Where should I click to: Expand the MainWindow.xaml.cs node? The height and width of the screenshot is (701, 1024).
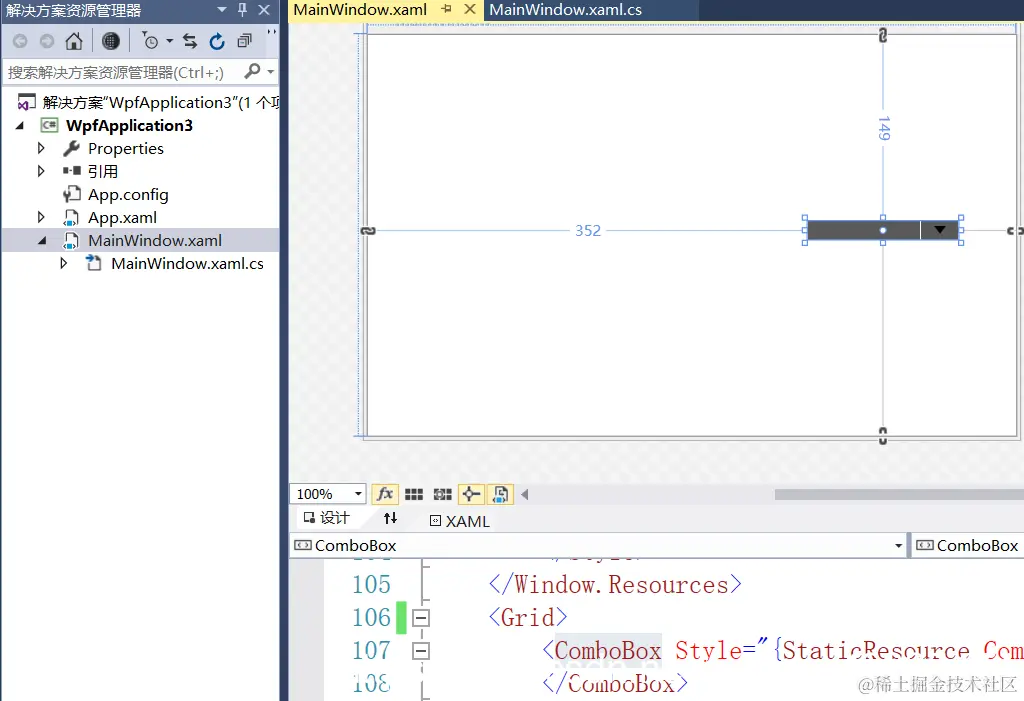[63, 263]
